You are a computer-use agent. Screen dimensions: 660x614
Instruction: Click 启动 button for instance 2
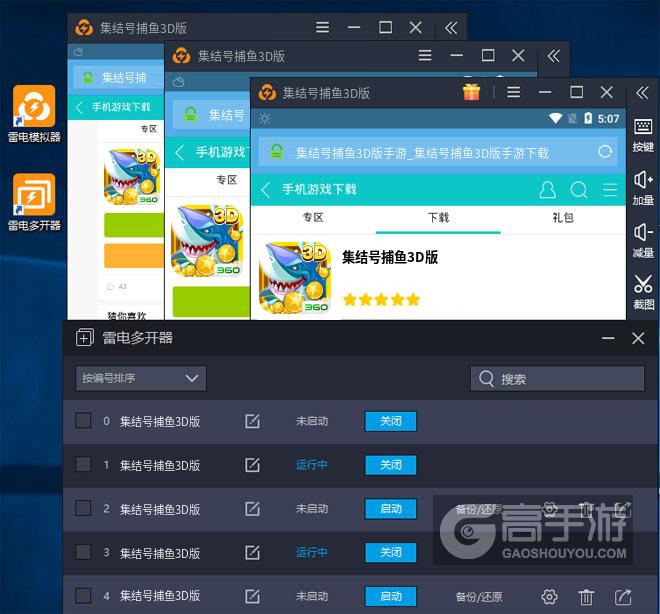(391, 509)
